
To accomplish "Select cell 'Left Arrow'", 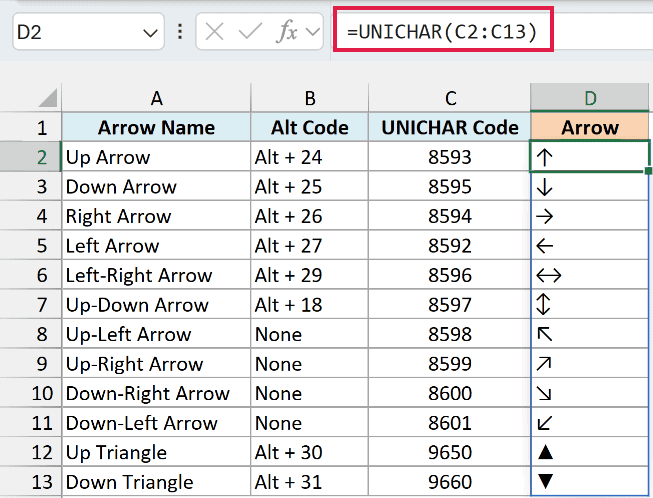I will click(x=156, y=245).
